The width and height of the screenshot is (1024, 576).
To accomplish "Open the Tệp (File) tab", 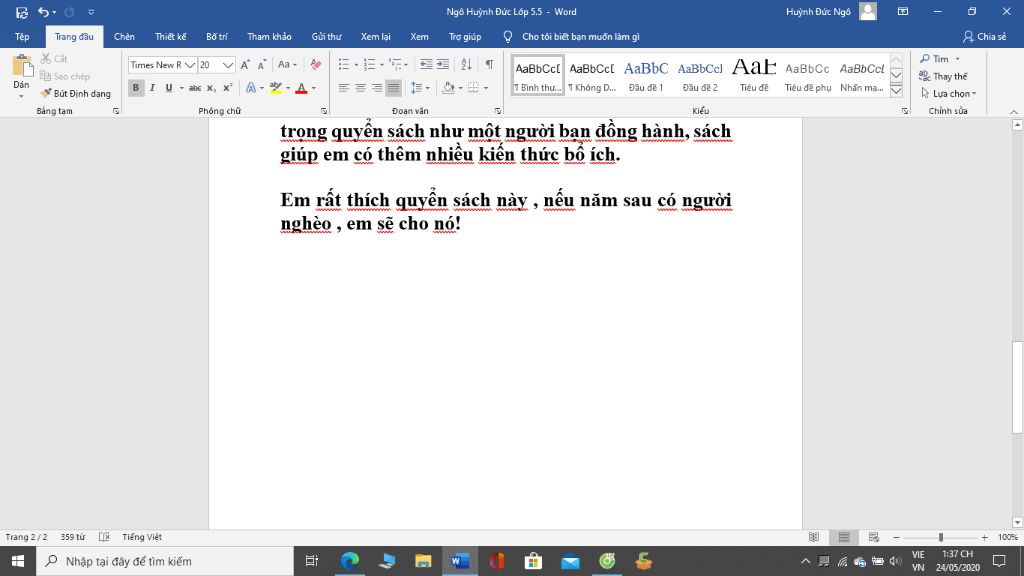I will coord(22,37).
